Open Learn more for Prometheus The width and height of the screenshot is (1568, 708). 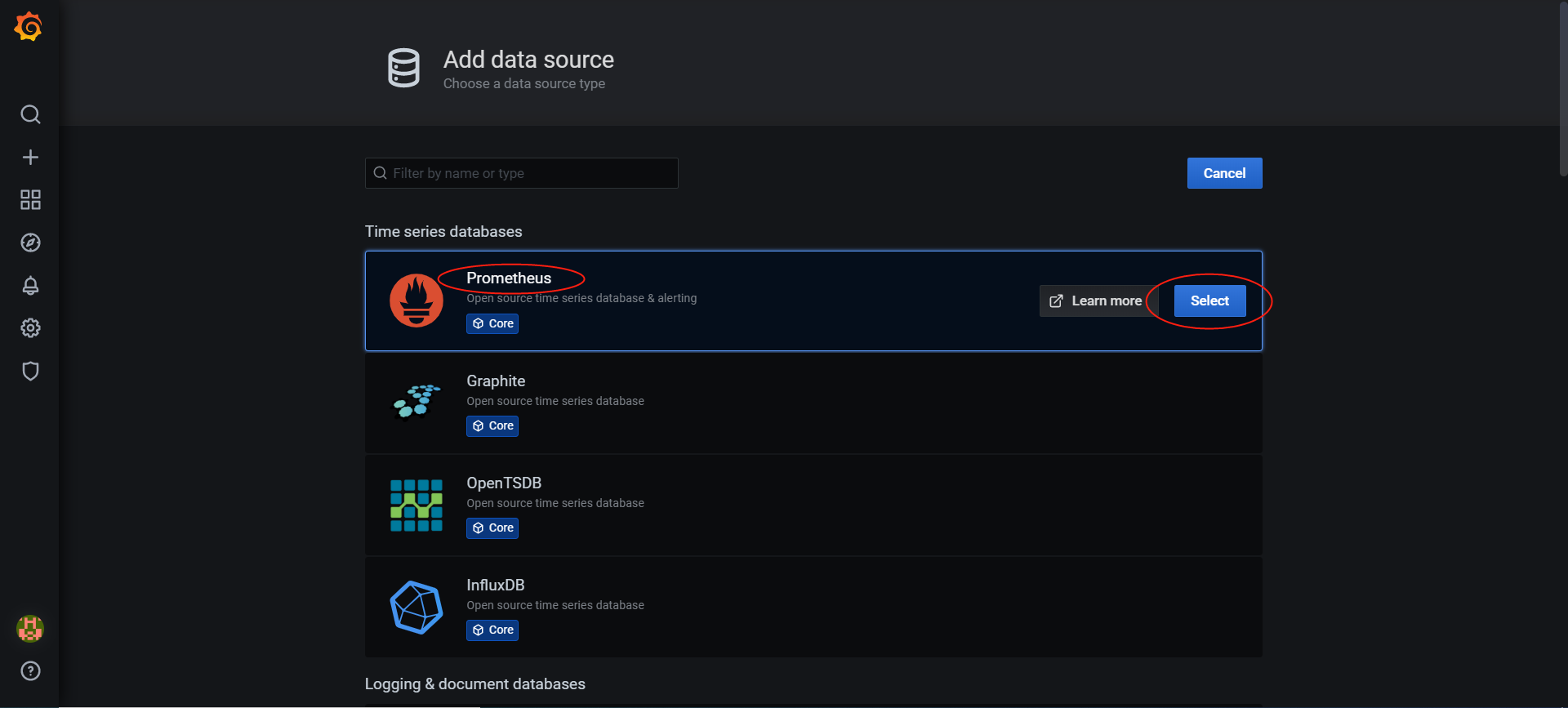1098,301
